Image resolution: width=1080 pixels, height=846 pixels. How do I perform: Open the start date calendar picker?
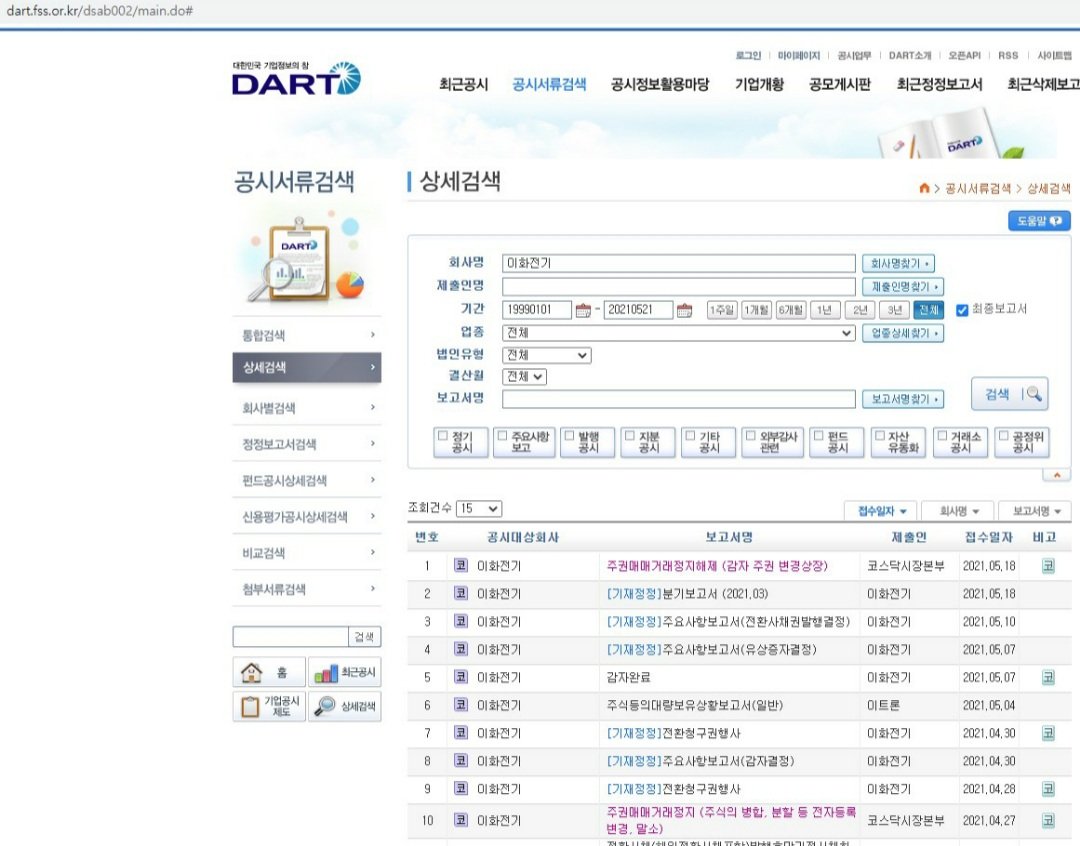583,310
